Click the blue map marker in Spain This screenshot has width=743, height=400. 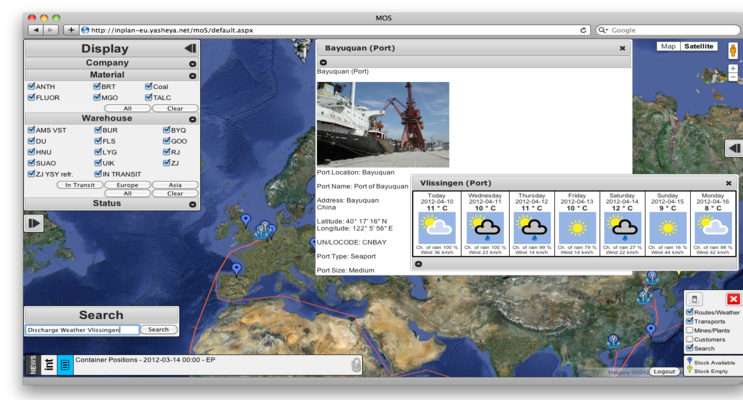(x=236, y=269)
